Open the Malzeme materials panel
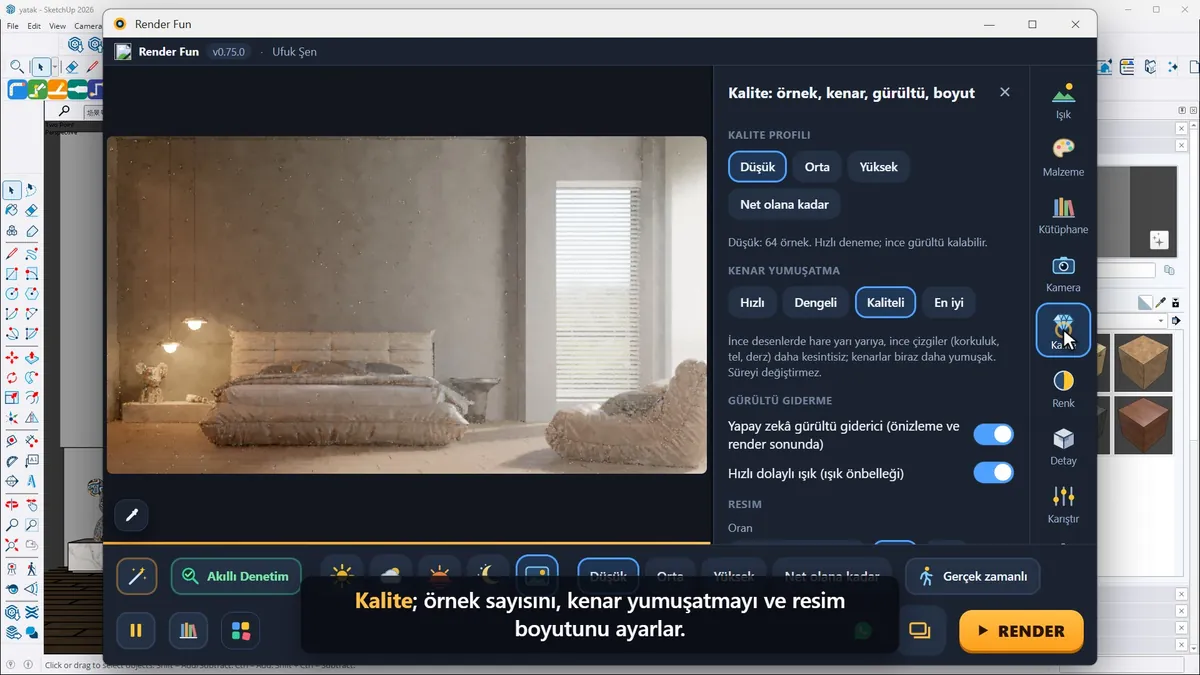 pyautogui.click(x=1063, y=158)
